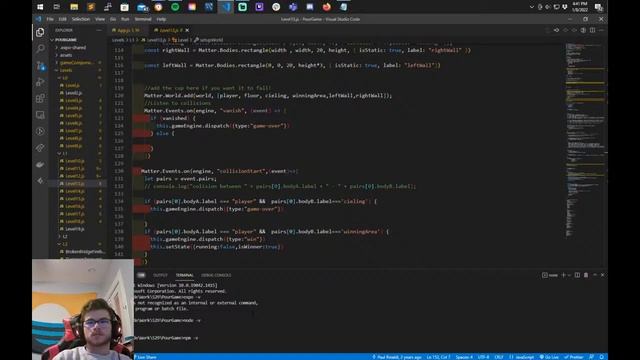Viewport: 640px width, 360px height.
Task: Expand the assets folder
Action: (78, 55)
